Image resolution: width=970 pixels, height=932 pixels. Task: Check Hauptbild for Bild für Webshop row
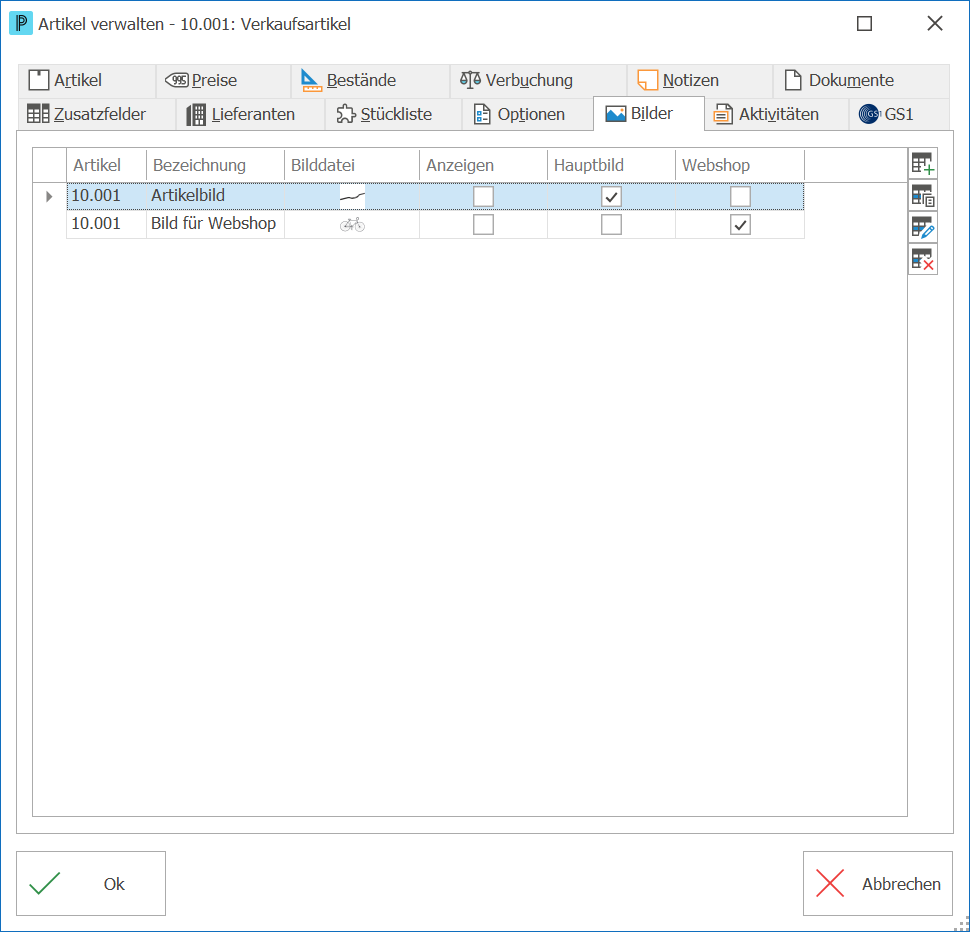611,224
